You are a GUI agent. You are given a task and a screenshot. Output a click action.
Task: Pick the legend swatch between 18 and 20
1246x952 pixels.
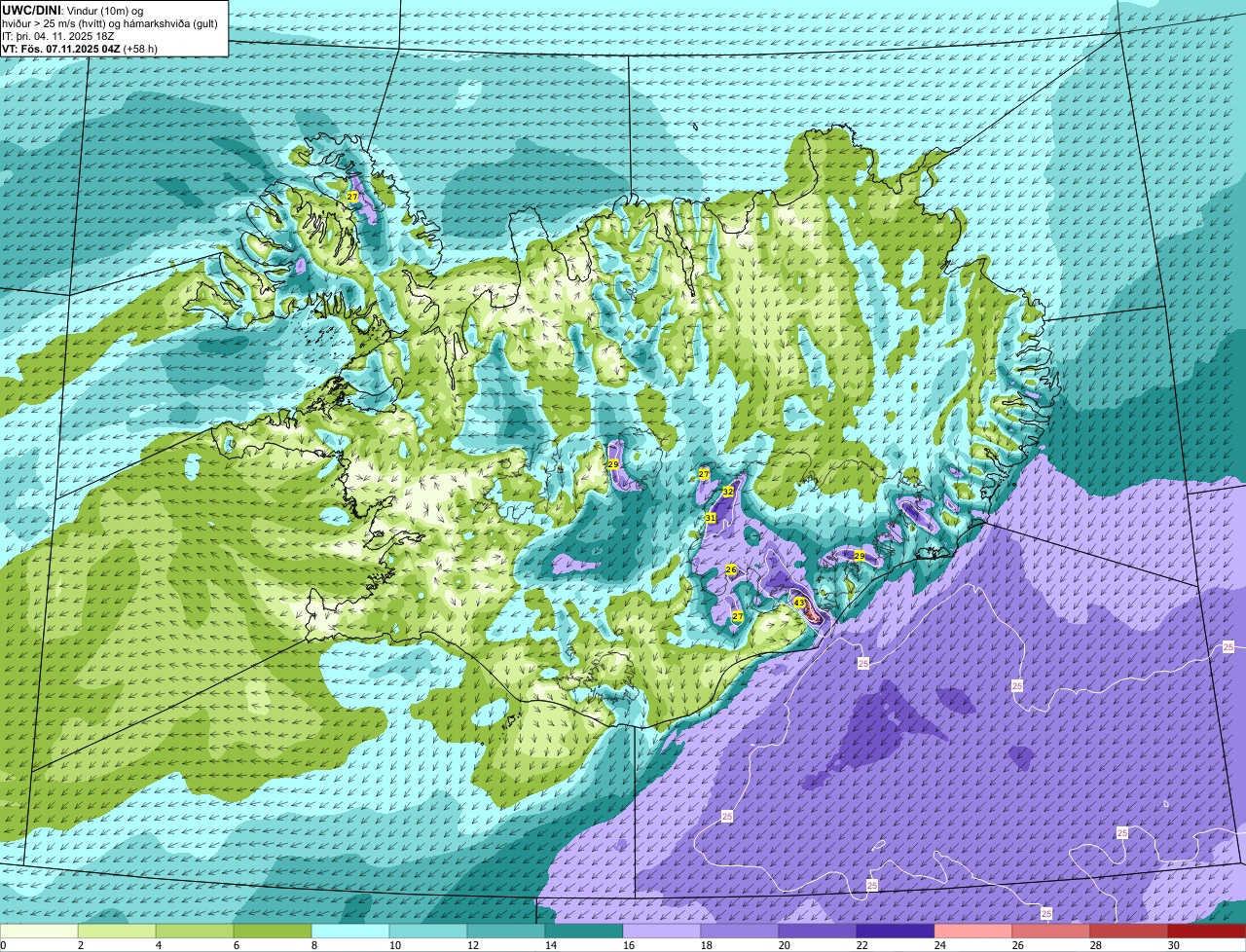(x=740, y=932)
